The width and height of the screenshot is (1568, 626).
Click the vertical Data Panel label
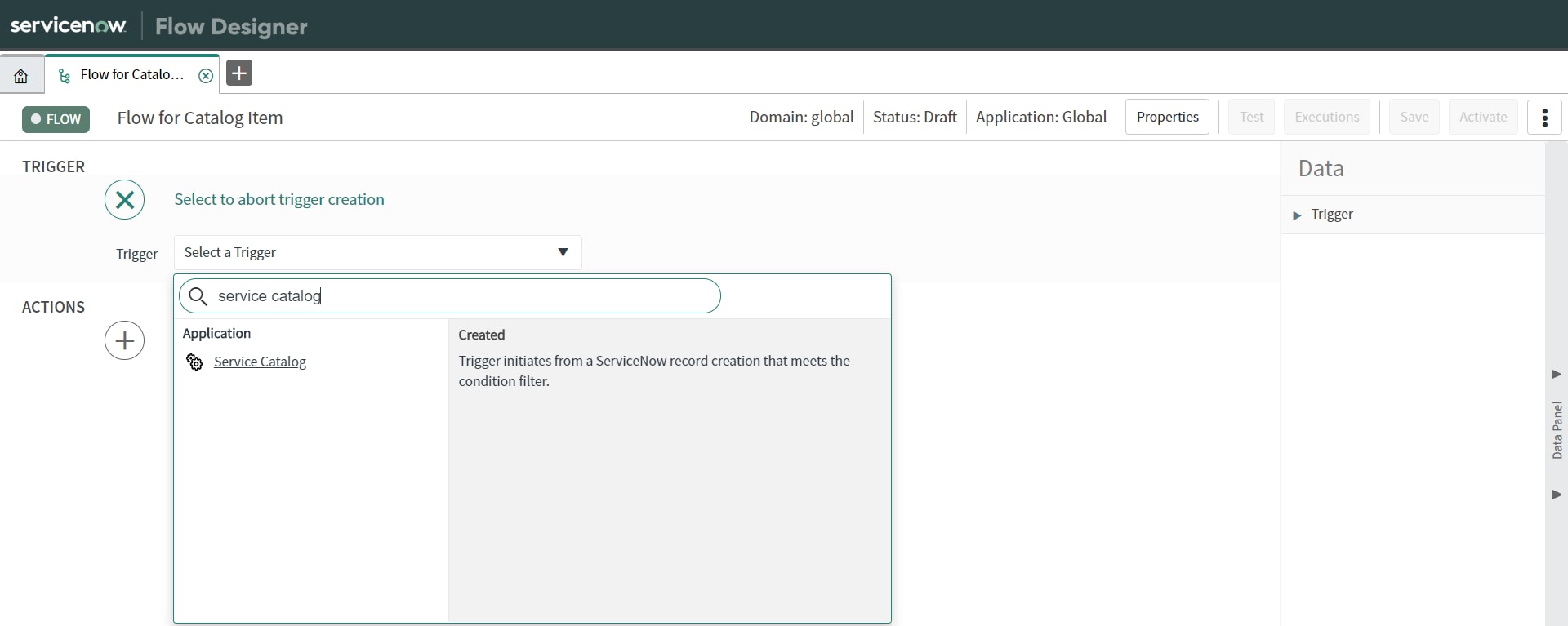[1557, 430]
